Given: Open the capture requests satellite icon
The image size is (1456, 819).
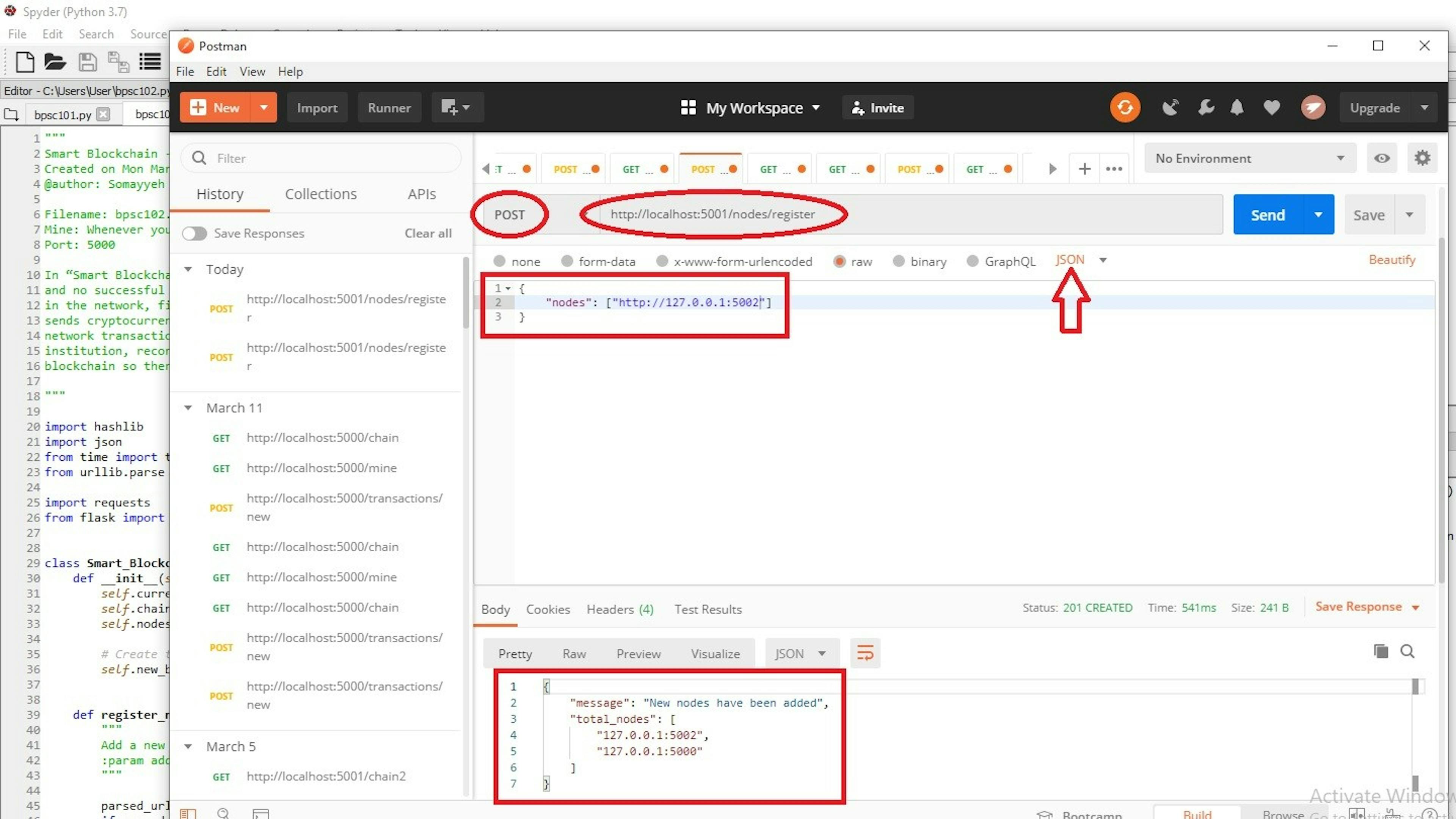Looking at the screenshot, I should [1170, 107].
